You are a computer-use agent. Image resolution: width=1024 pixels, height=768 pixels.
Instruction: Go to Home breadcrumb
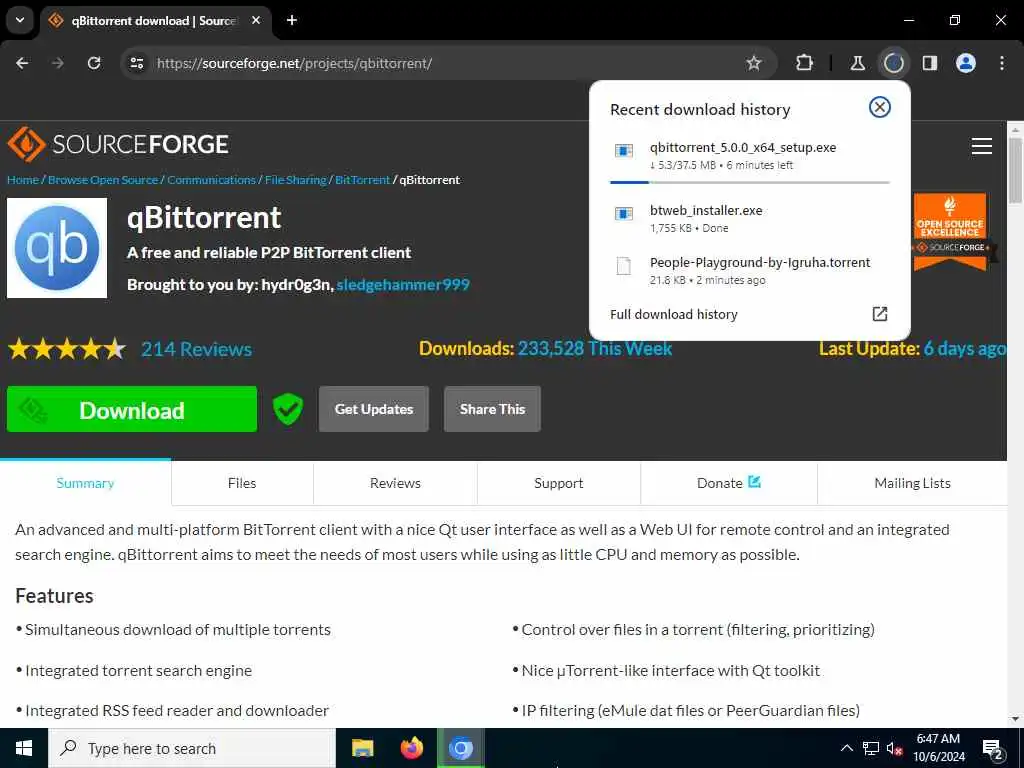pos(23,180)
